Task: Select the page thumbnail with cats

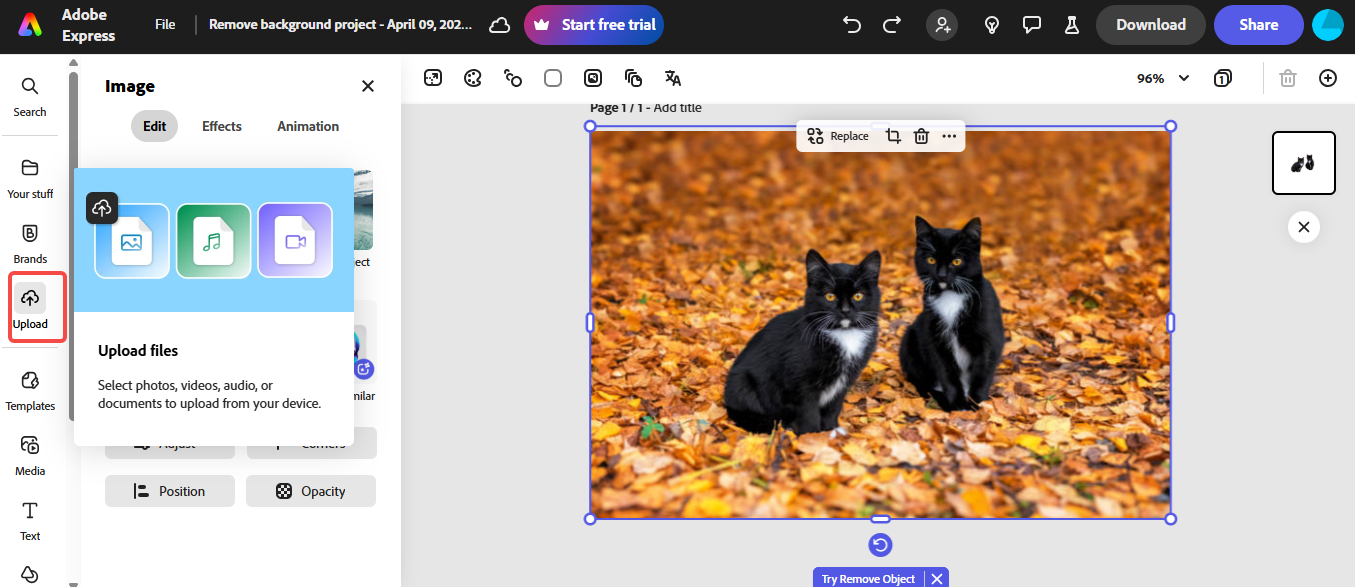Action: pyautogui.click(x=1303, y=163)
